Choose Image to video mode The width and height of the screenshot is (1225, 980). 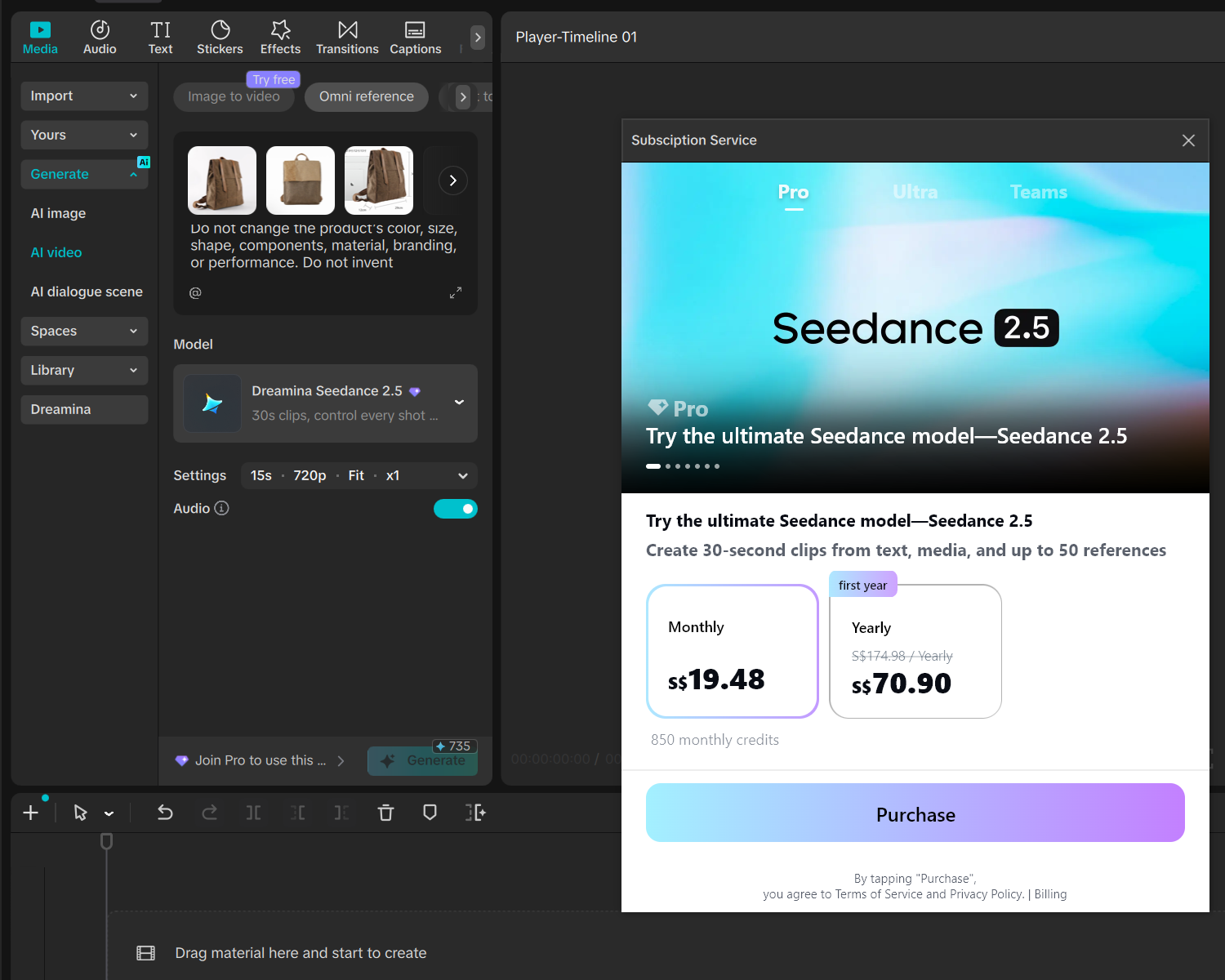coord(234,96)
